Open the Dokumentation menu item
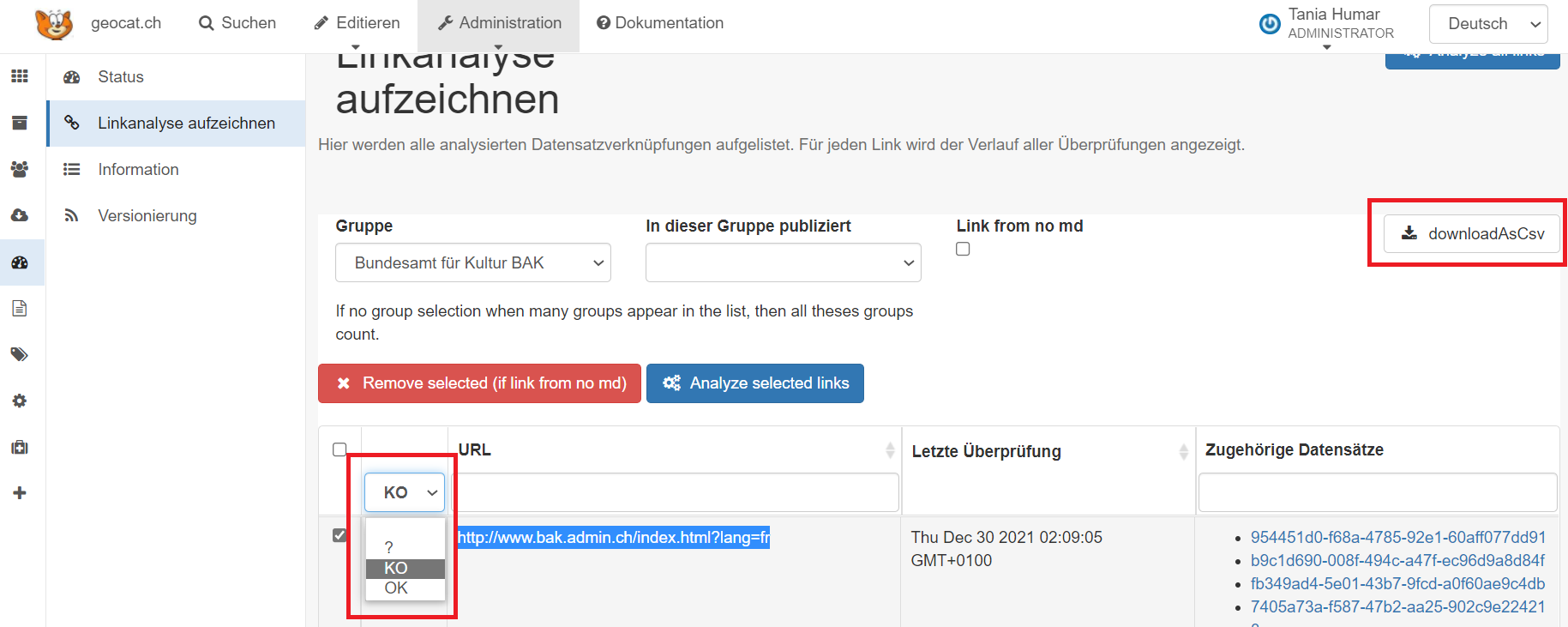The height and width of the screenshot is (627, 1568). coord(660,23)
